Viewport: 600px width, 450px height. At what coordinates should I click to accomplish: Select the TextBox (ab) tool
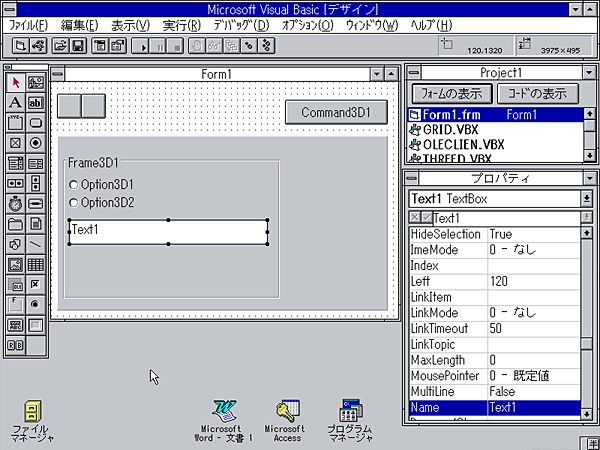36,103
